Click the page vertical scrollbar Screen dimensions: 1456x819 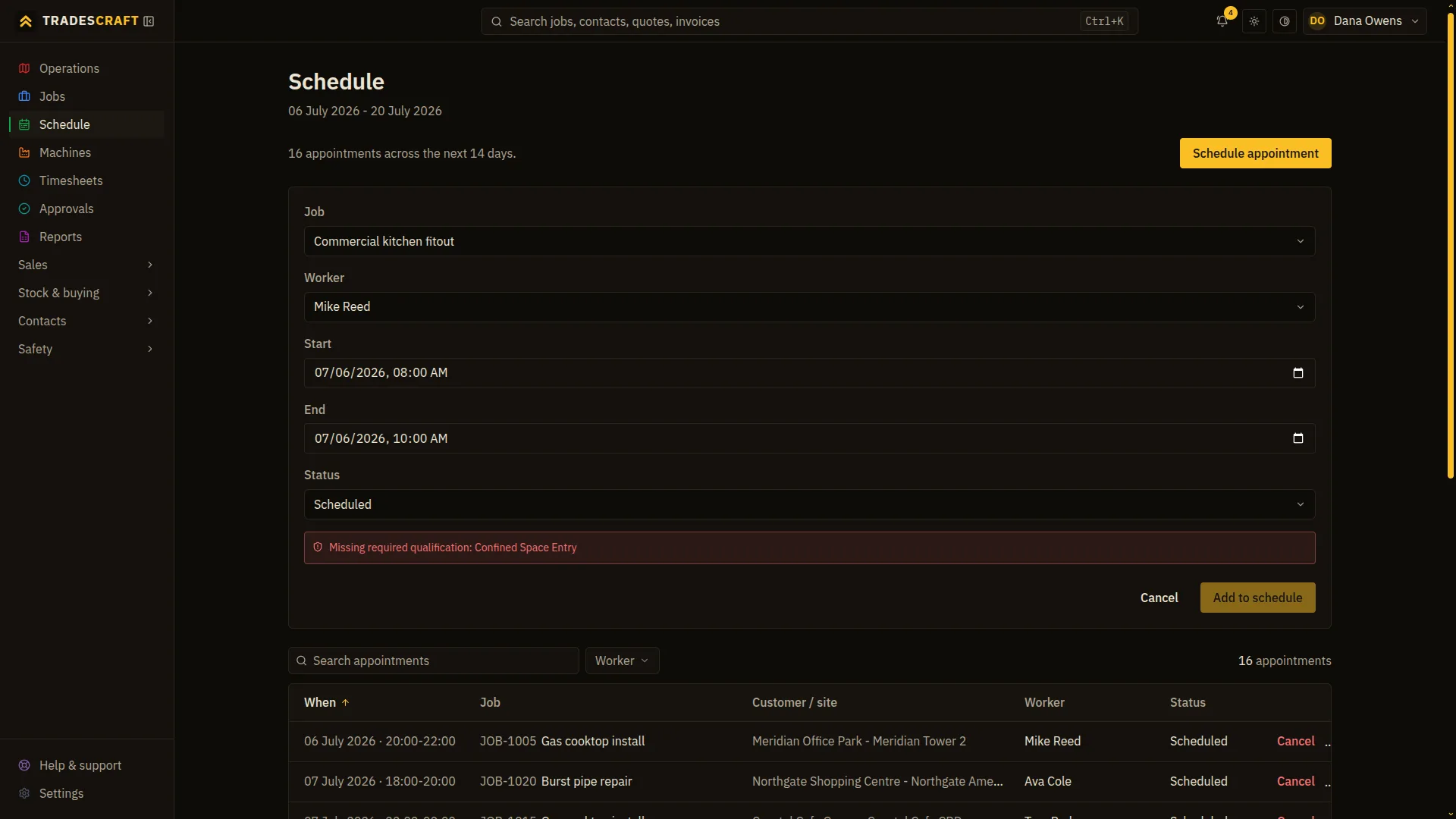[1450, 246]
